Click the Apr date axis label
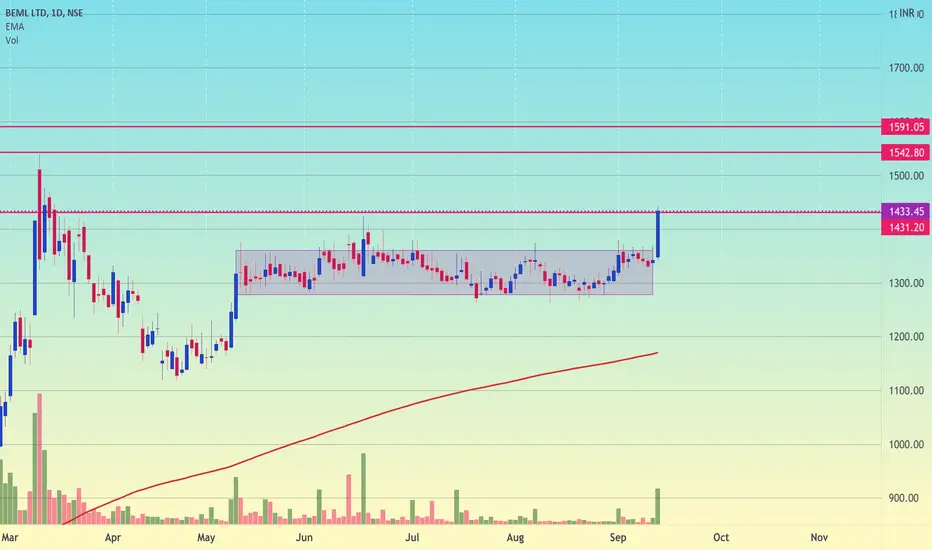 point(112,538)
